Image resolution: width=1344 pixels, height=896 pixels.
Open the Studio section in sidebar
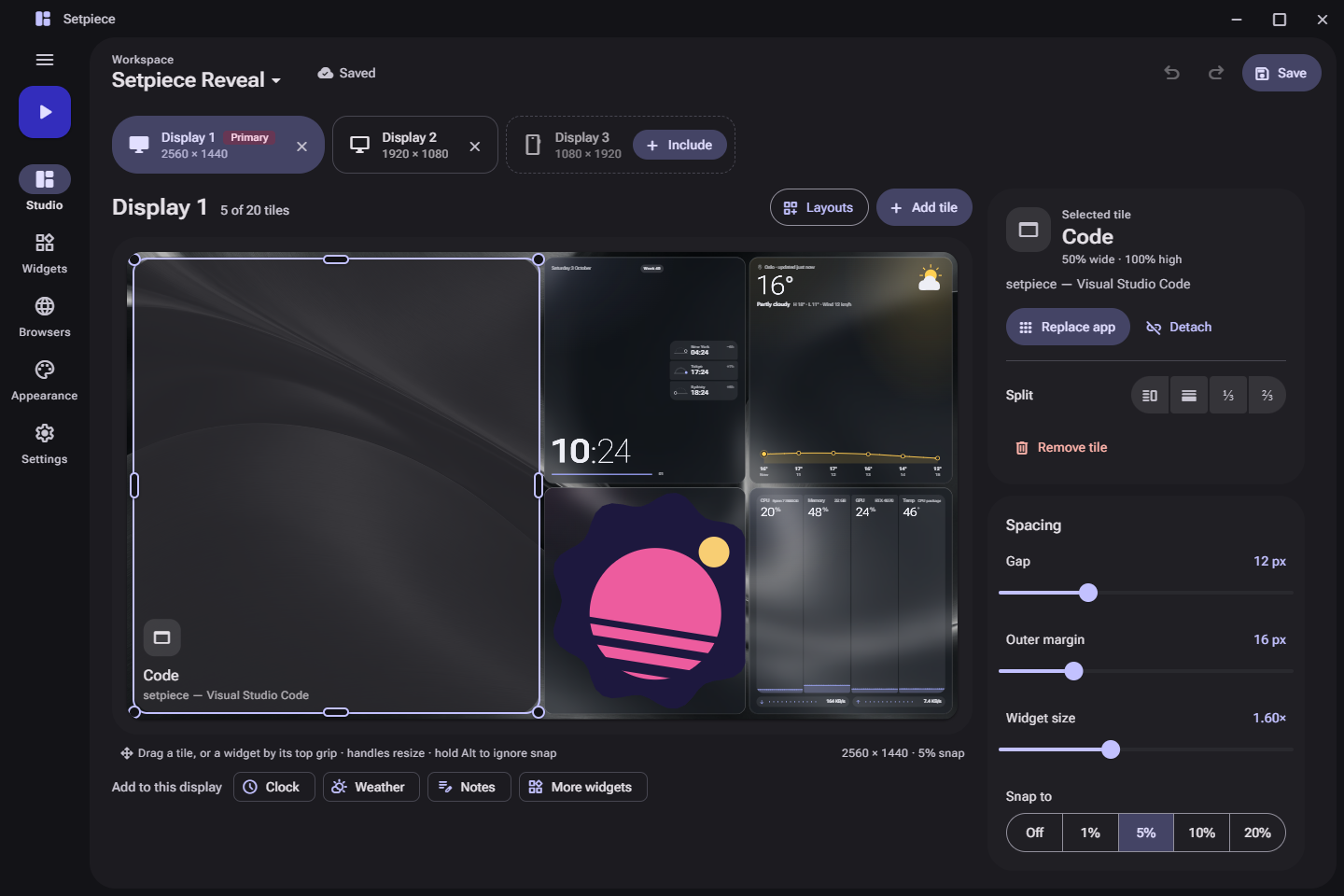45,189
